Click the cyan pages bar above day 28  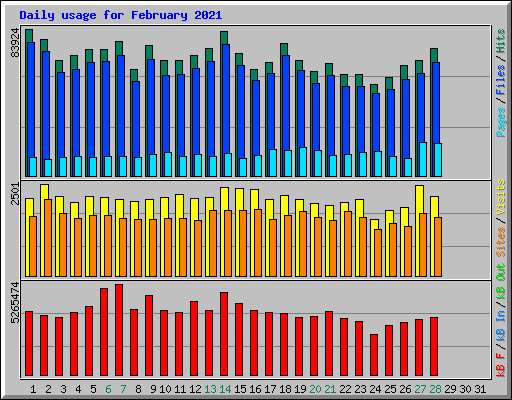[438, 160]
